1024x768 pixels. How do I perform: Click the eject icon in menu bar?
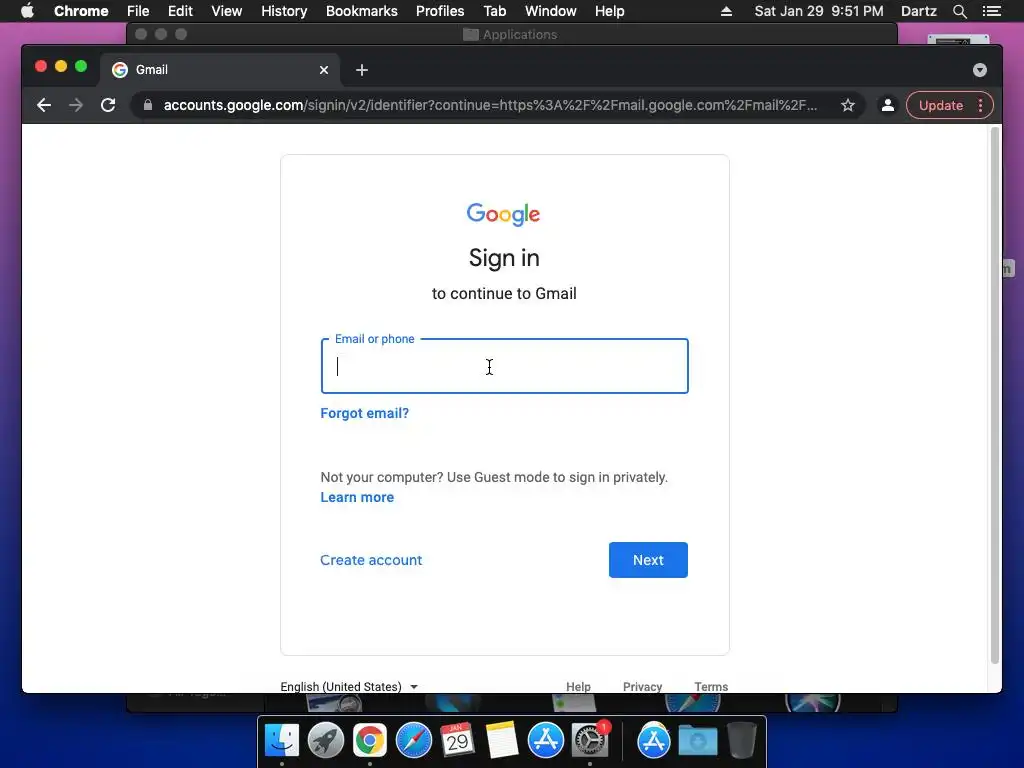(x=726, y=11)
